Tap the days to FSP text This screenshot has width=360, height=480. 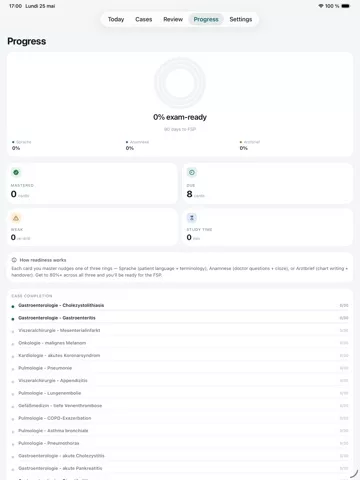180,129
